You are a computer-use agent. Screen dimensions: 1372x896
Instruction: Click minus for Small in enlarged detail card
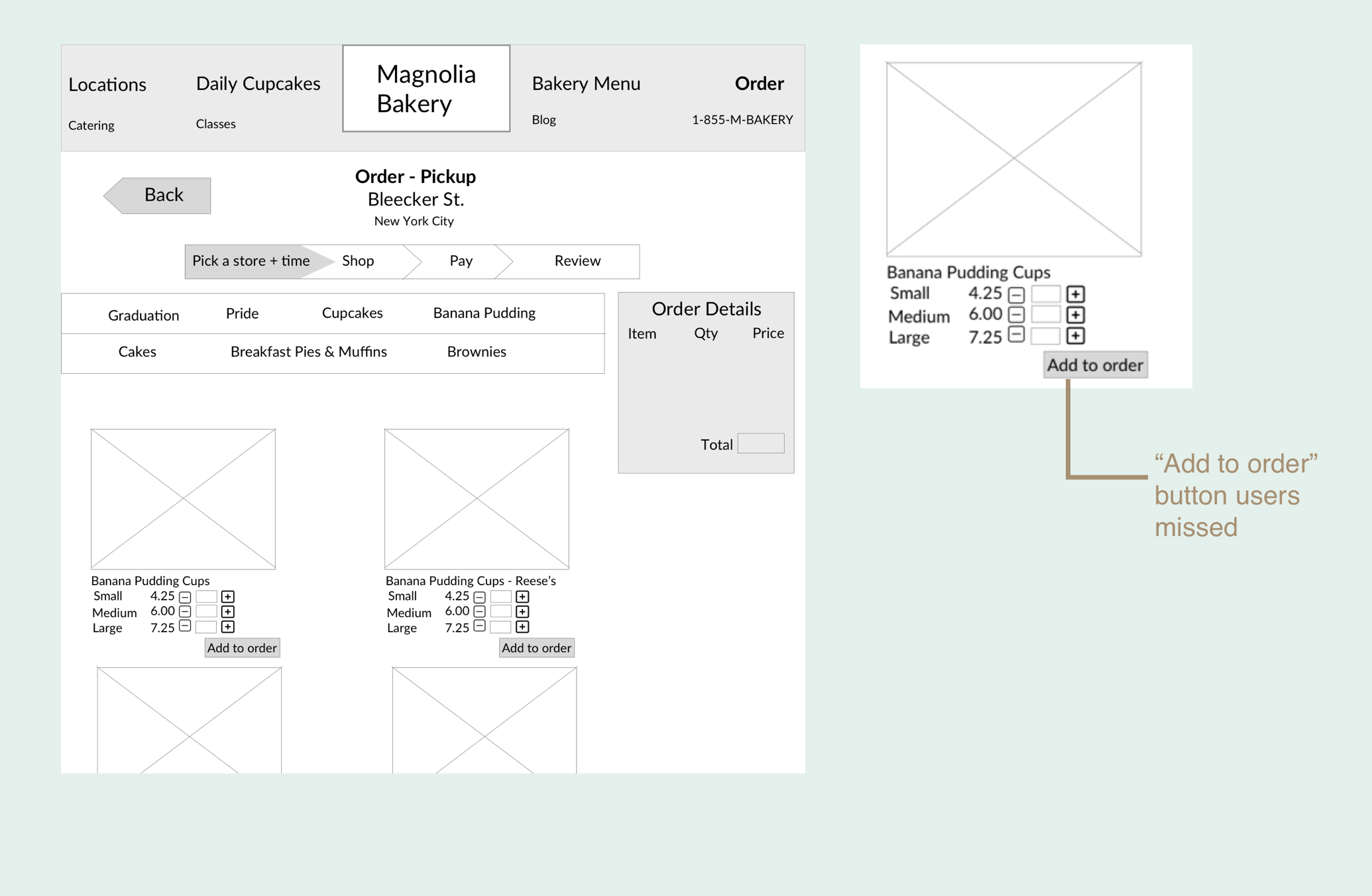coord(1017,295)
